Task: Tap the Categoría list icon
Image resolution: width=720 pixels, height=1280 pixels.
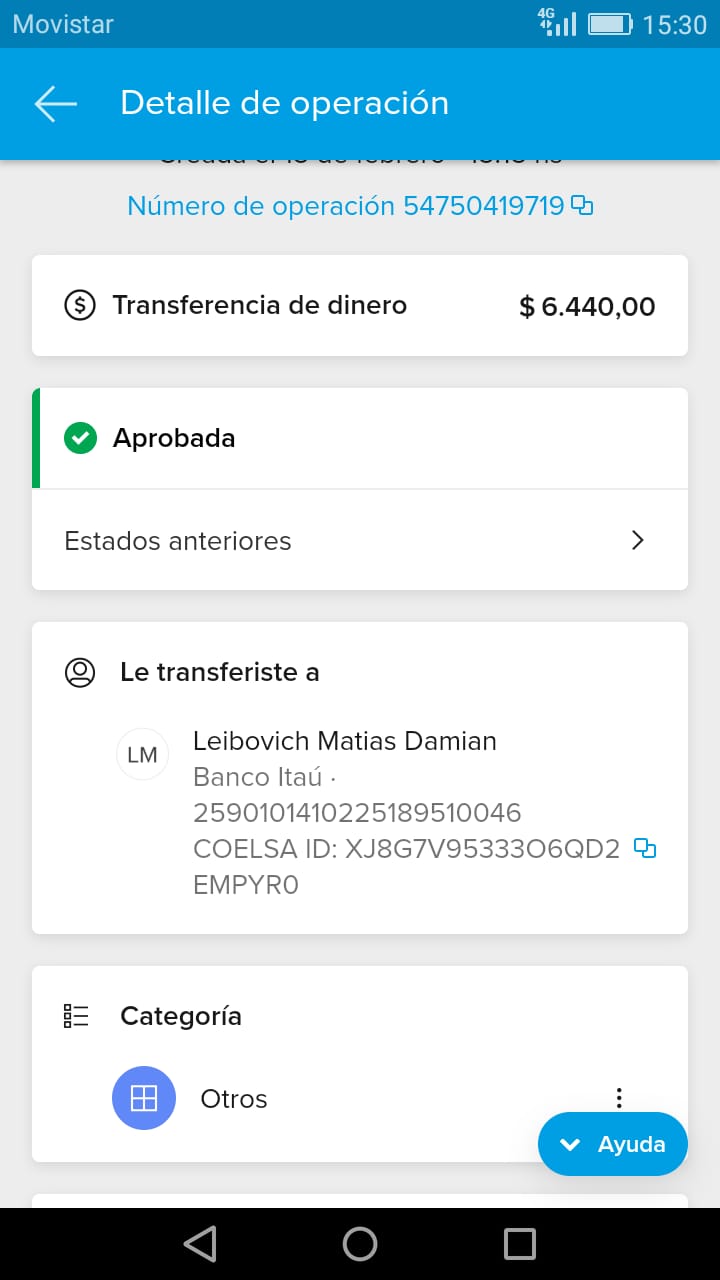Action: (76, 1016)
